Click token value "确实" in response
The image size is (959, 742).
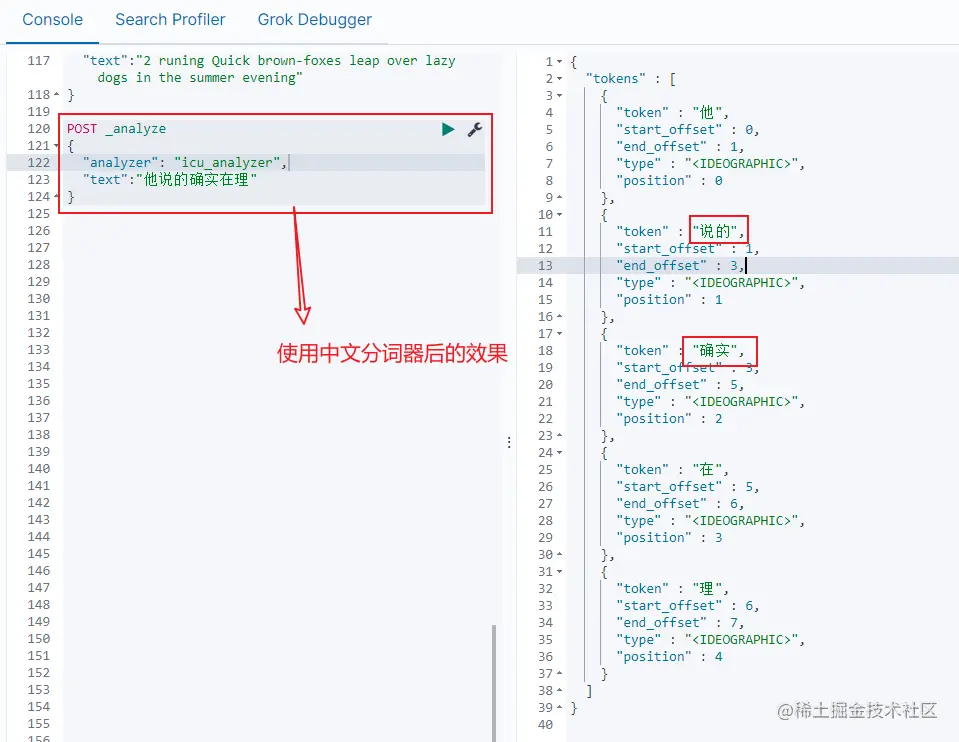pos(715,351)
